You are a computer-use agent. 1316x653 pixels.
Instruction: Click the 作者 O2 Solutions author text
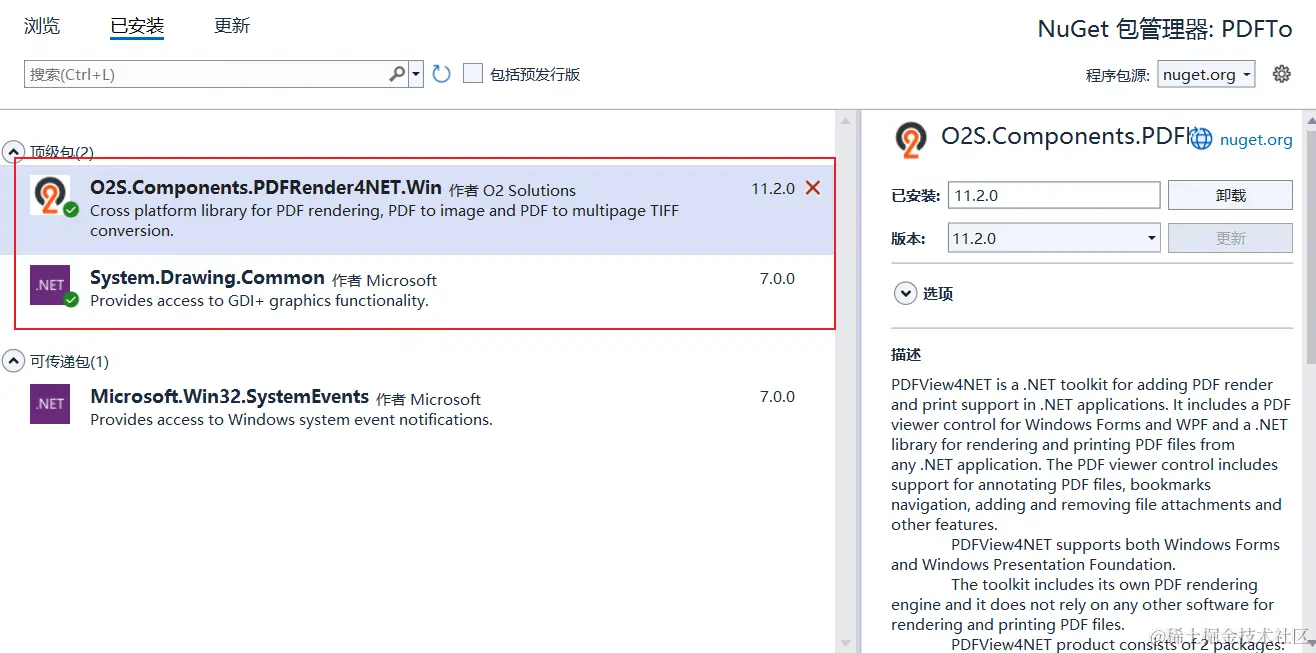512,190
